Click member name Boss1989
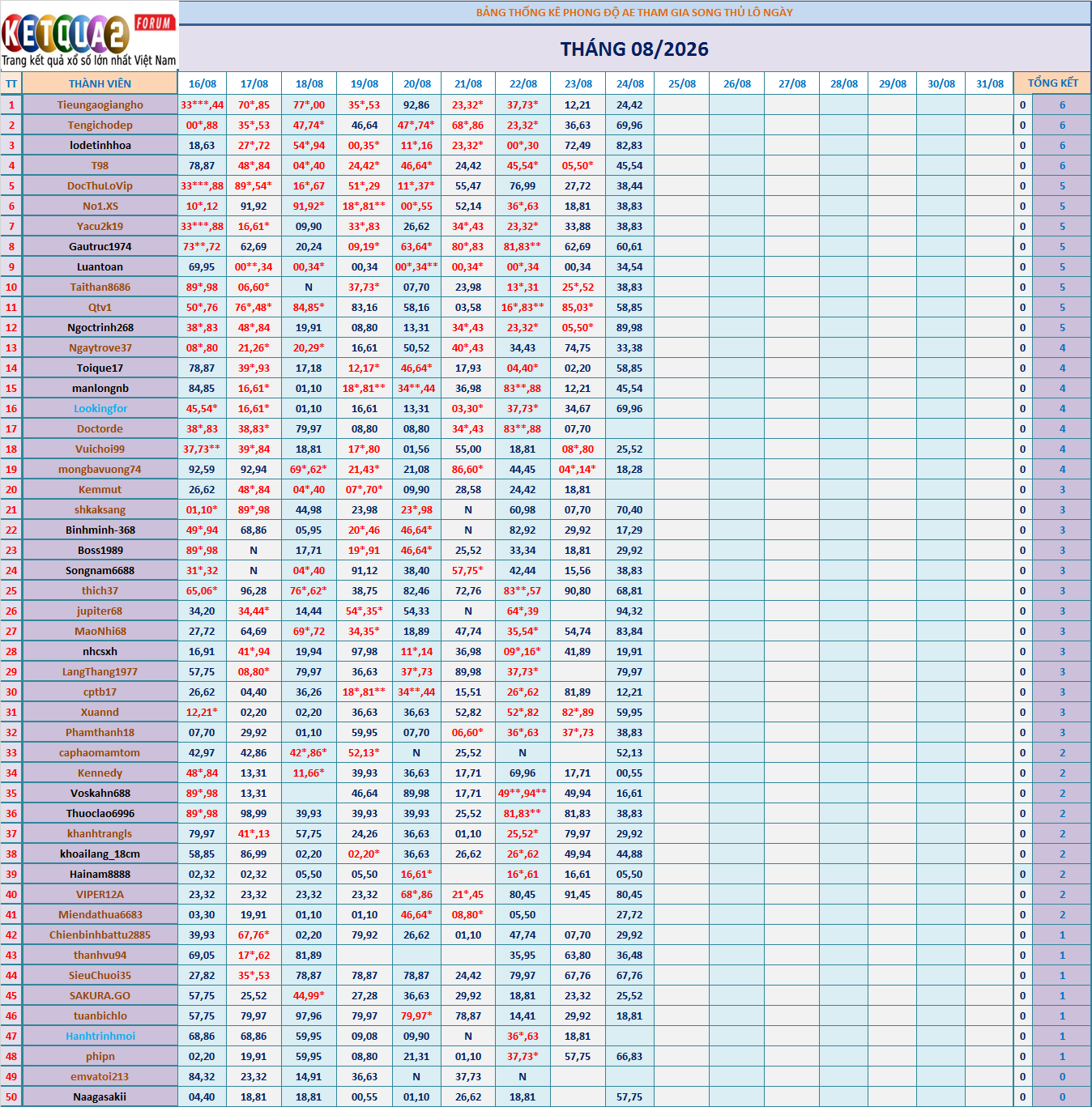Screen dimensions: 1092x1107 100,551
